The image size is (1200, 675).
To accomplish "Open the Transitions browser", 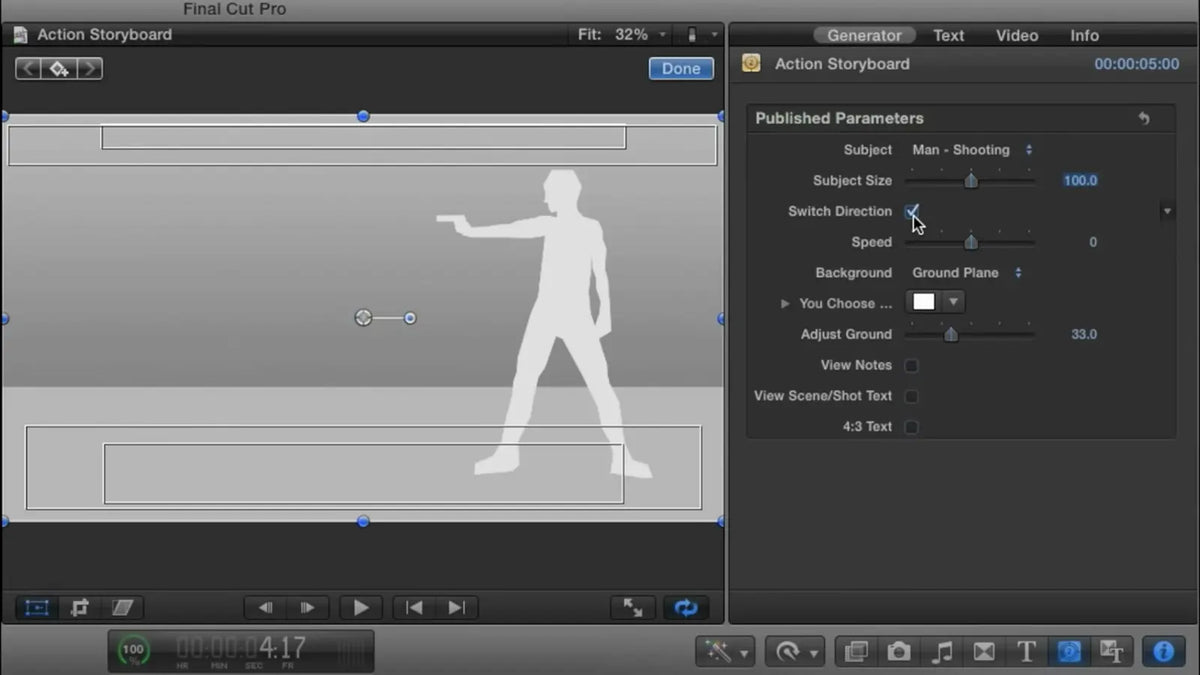I will [x=984, y=652].
